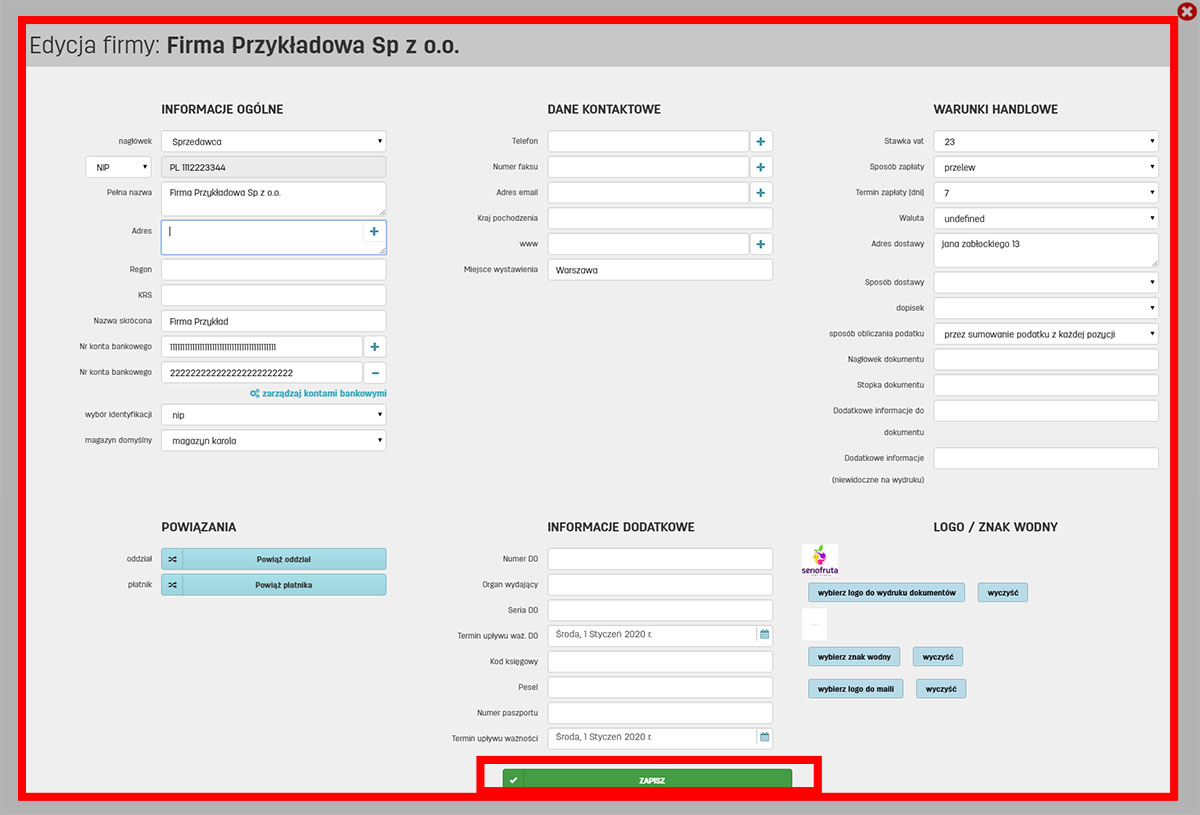The height and width of the screenshot is (815, 1200).
Task: Click the green ZAPISZ save button
Action: click(x=647, y=780)
